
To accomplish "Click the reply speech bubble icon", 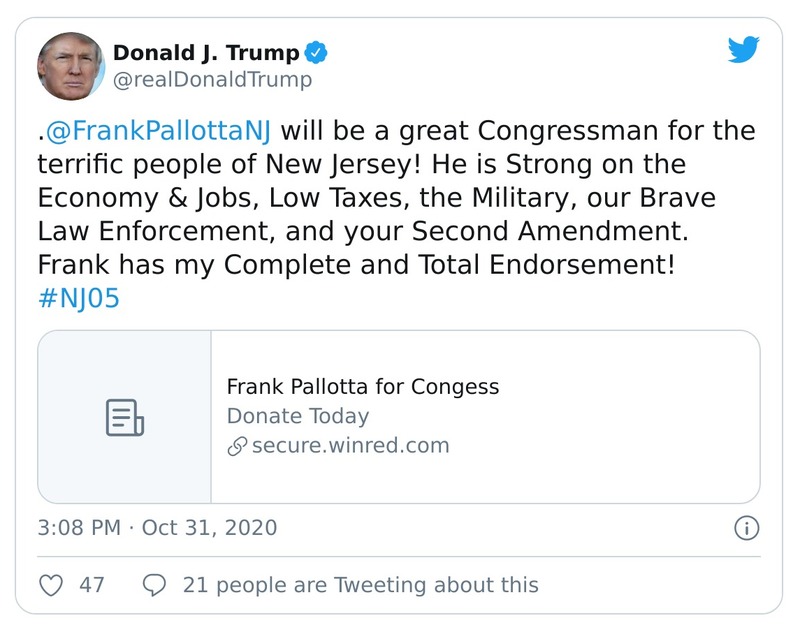I will pyautogui.click(x=153, y=585).
